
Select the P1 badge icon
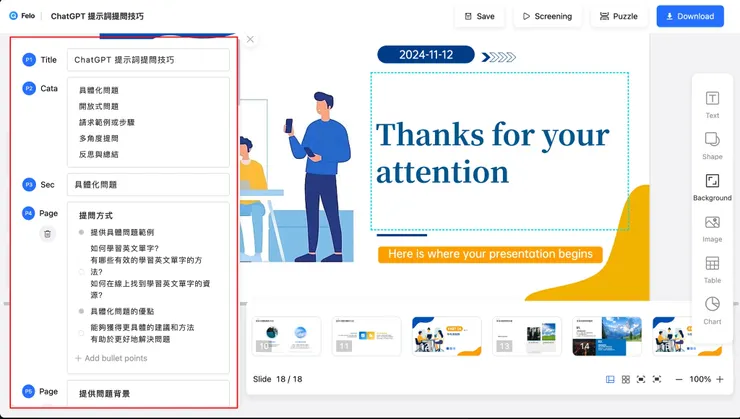29,60
